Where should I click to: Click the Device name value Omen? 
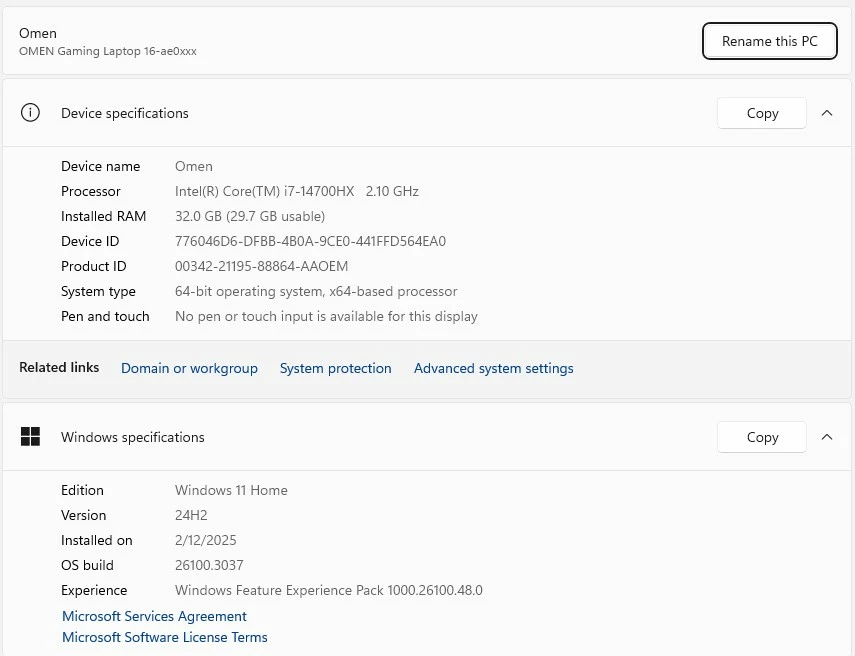click(194, 166)
